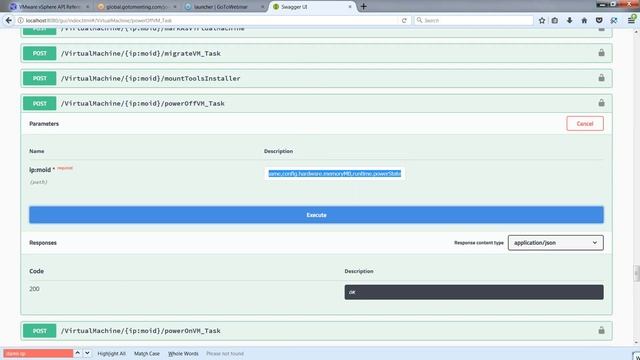Open a new tab with the plus icon

point(363,7)
